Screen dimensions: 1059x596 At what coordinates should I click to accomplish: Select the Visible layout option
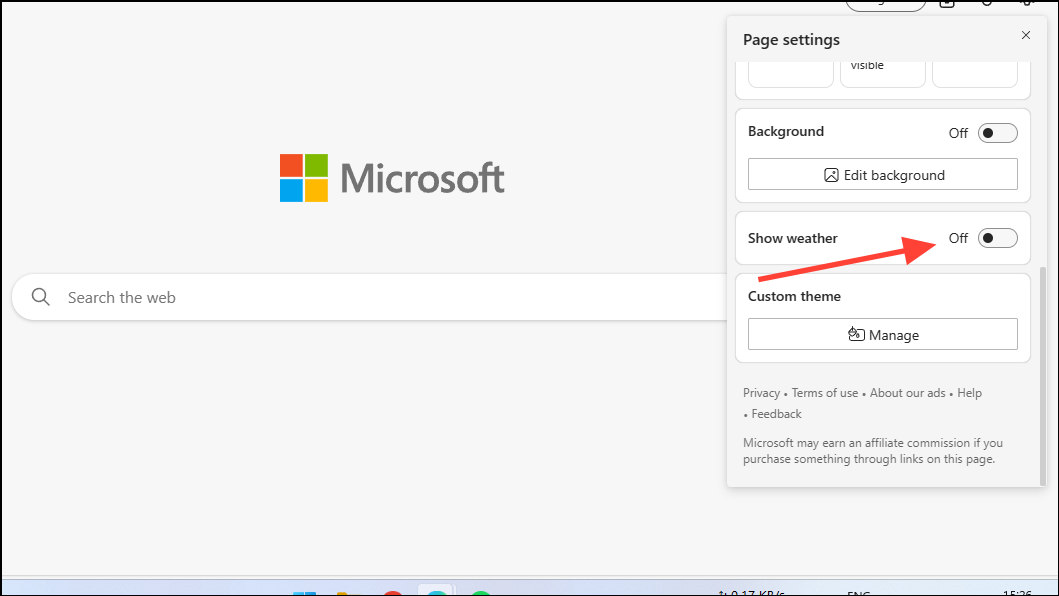pyautogui.click(x=882, y=70)
